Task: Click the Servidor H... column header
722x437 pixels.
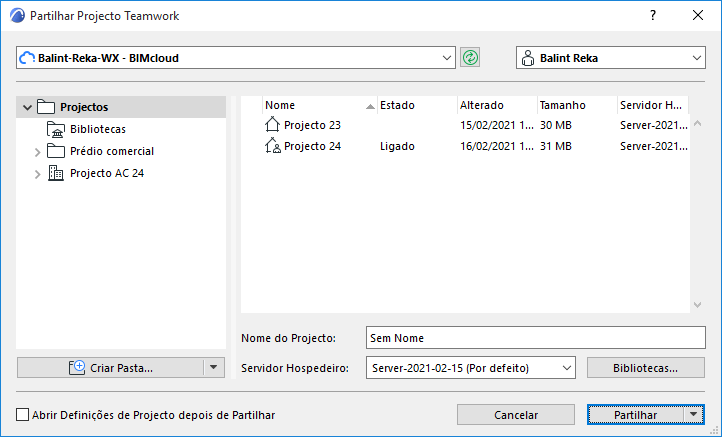Action: pos(652,105)
